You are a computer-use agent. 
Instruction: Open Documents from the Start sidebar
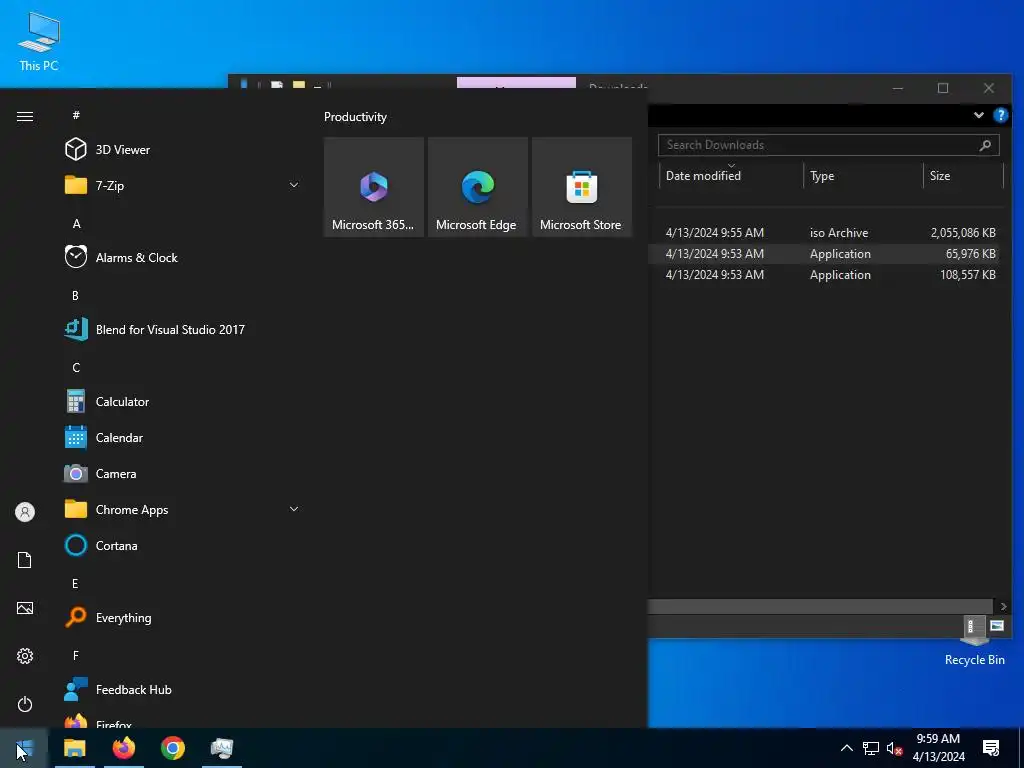(x=25, y=560)
